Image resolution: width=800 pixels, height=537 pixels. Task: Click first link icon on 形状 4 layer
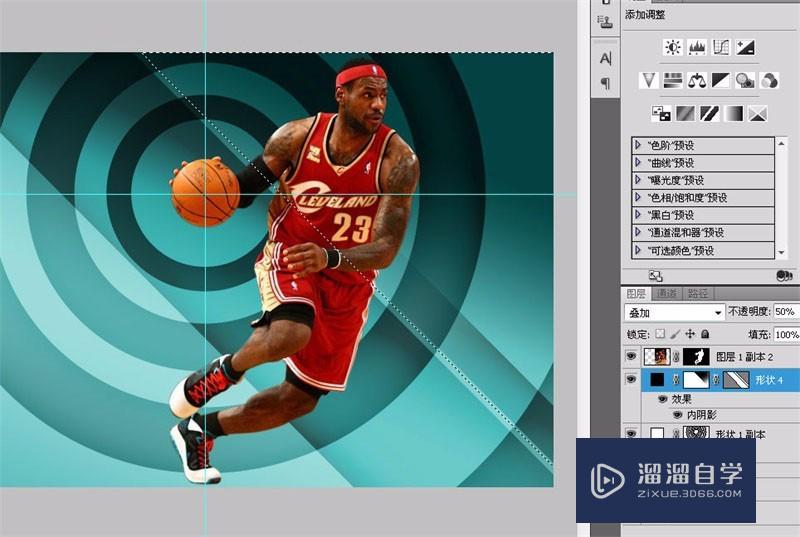tap(676, 380)
